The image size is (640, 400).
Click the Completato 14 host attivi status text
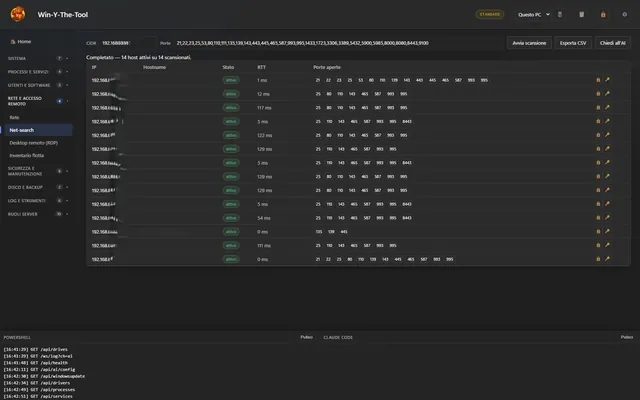[x=138, y=57]
